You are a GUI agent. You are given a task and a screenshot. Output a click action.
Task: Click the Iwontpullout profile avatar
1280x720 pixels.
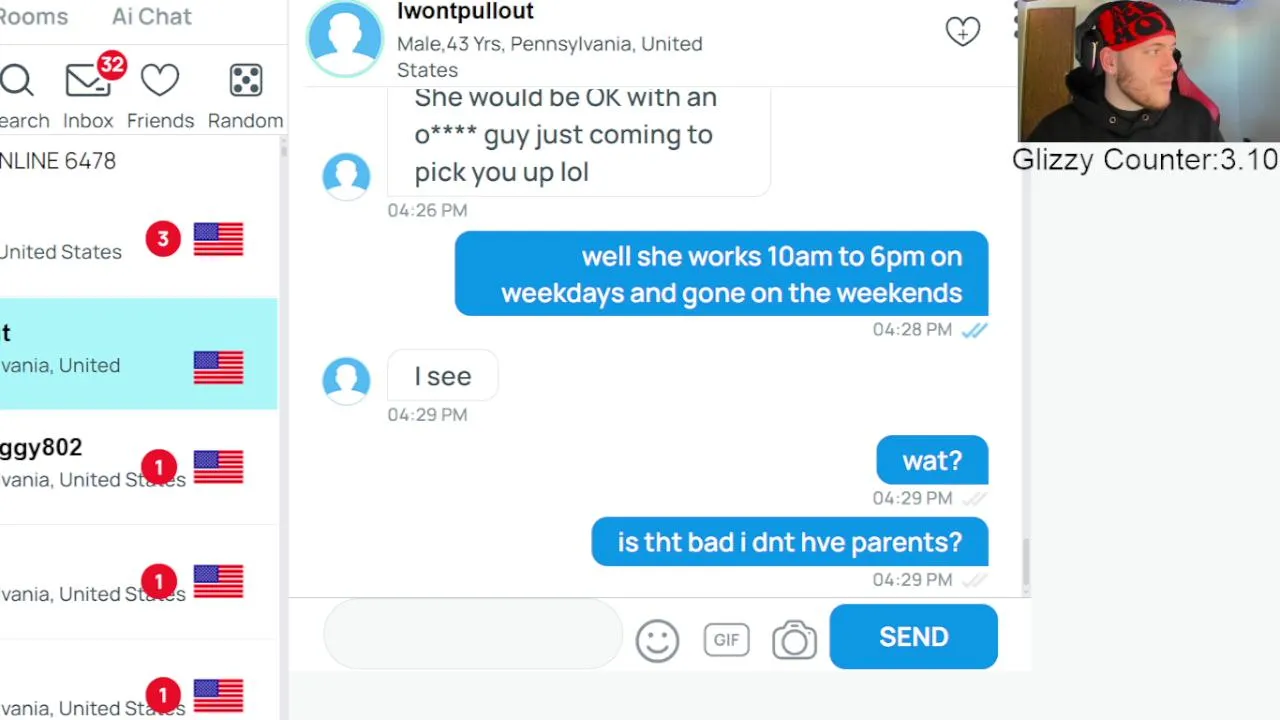pyautogui.click(x=345, y=38)
